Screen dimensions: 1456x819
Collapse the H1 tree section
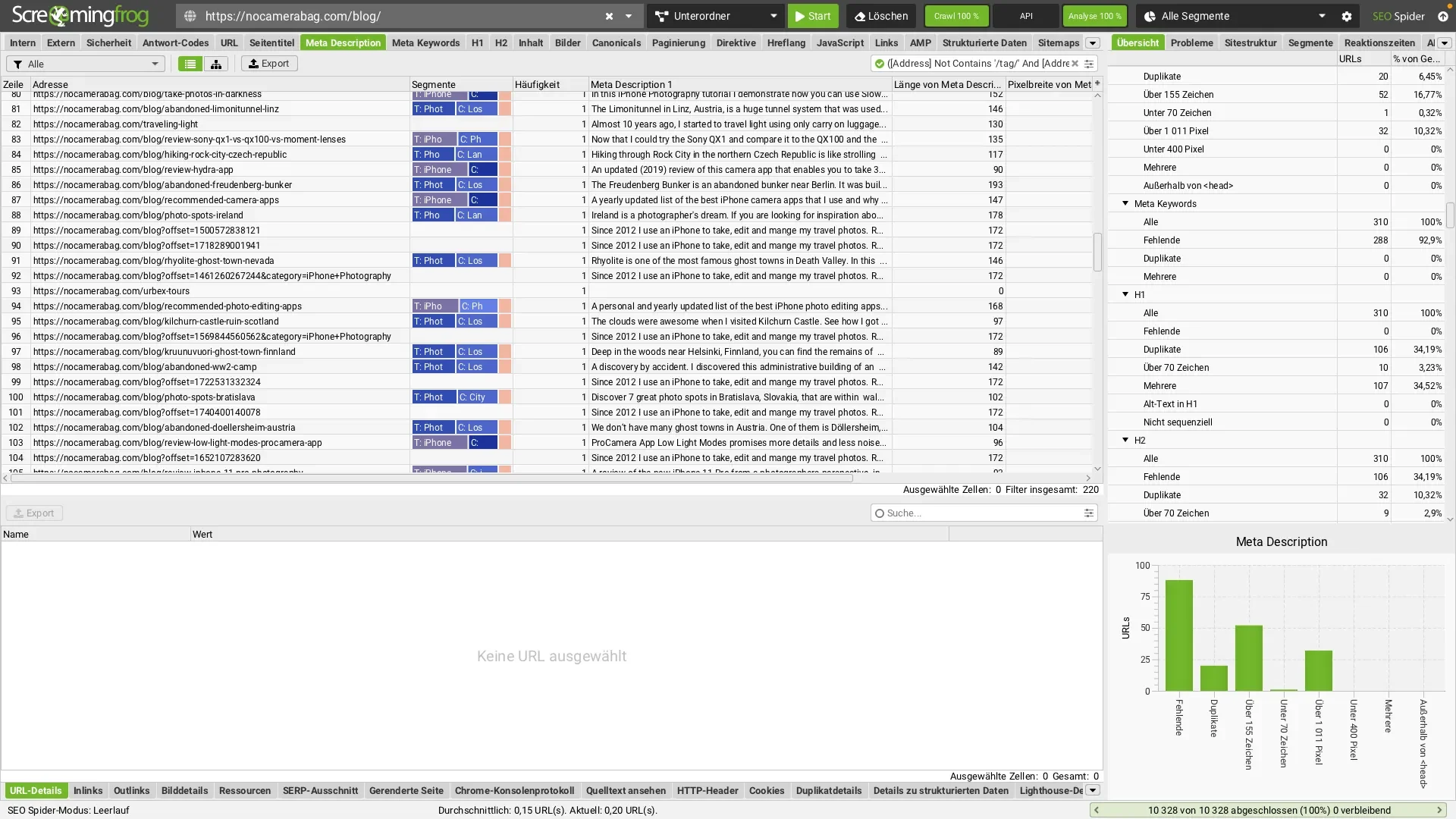[1125, 294]
